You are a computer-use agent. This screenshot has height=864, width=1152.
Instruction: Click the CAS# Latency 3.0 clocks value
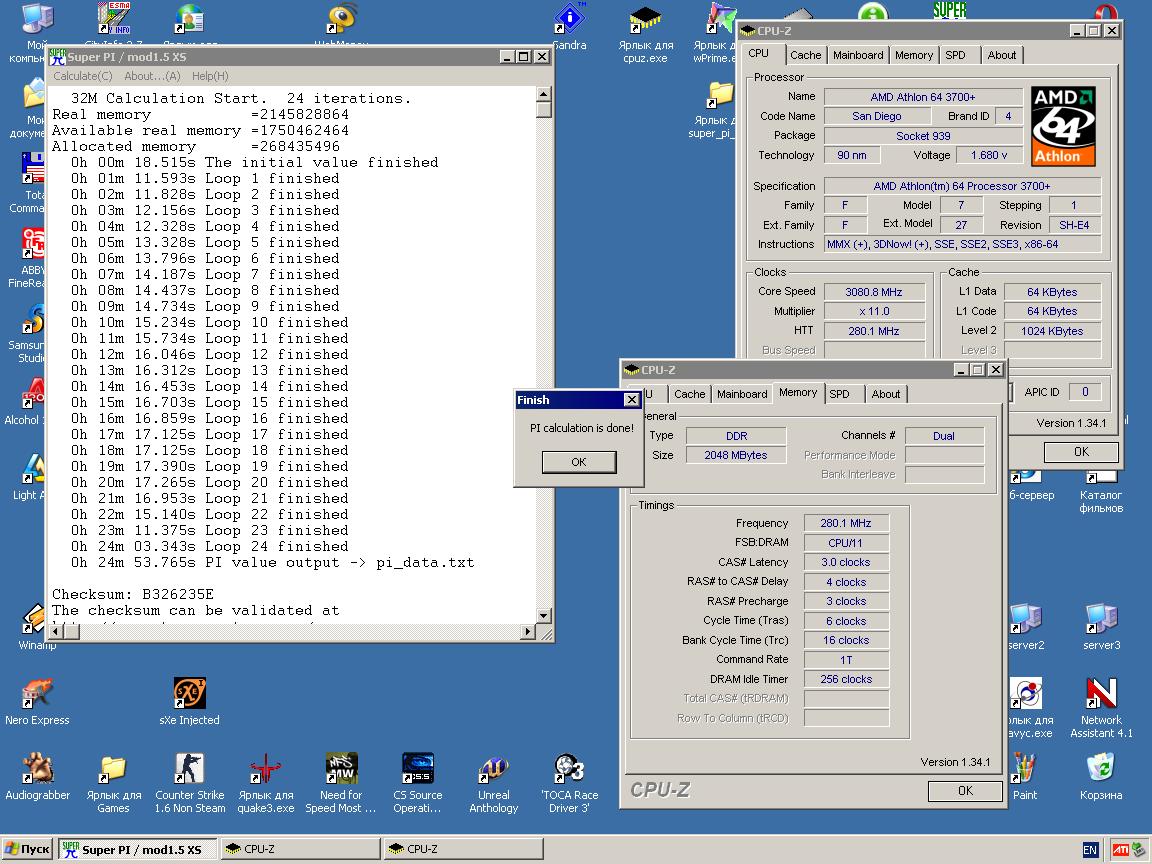846,562
